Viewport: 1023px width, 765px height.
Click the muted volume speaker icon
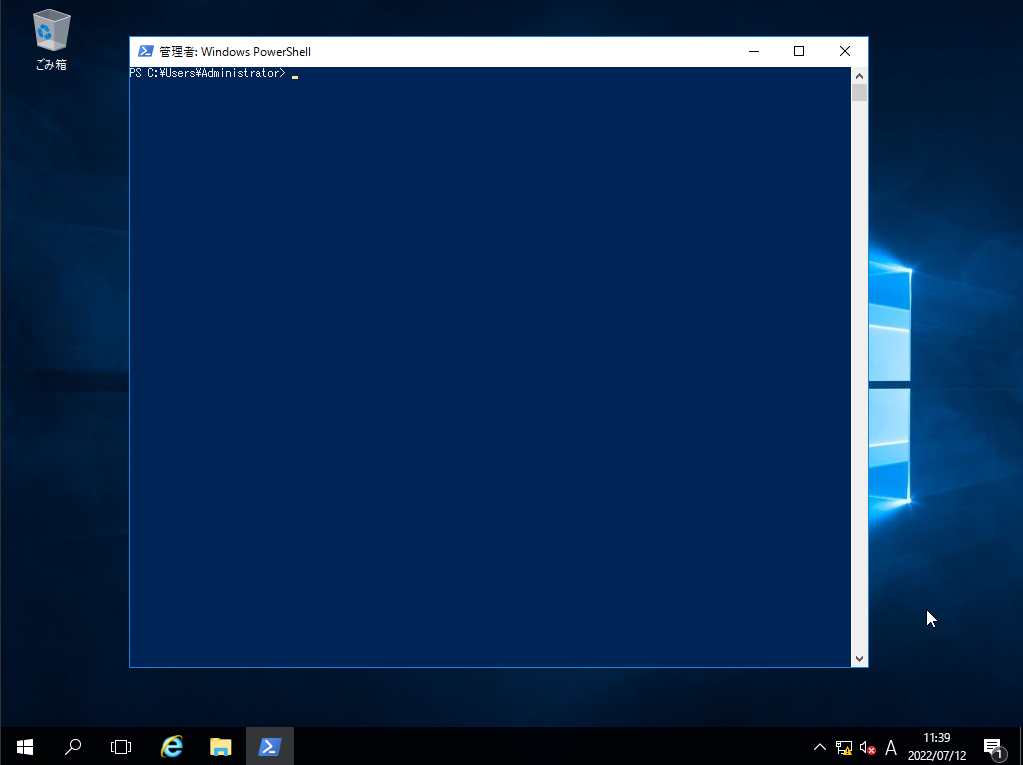click(x=867, y=747)
